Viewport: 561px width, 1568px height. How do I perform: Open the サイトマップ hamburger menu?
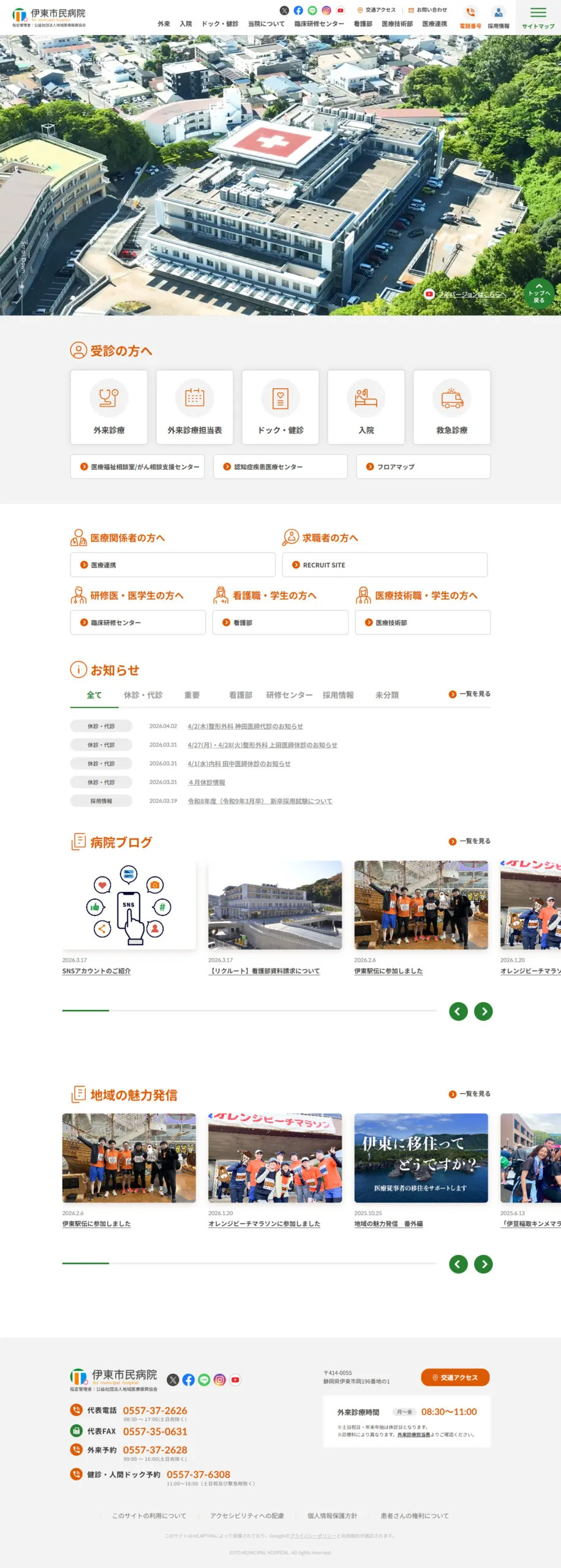click(538, 17)
